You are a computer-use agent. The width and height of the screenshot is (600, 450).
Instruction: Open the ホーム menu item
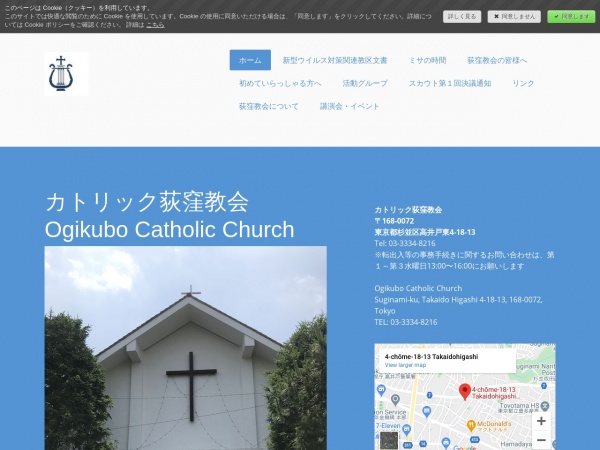click(x=250, y=60)
